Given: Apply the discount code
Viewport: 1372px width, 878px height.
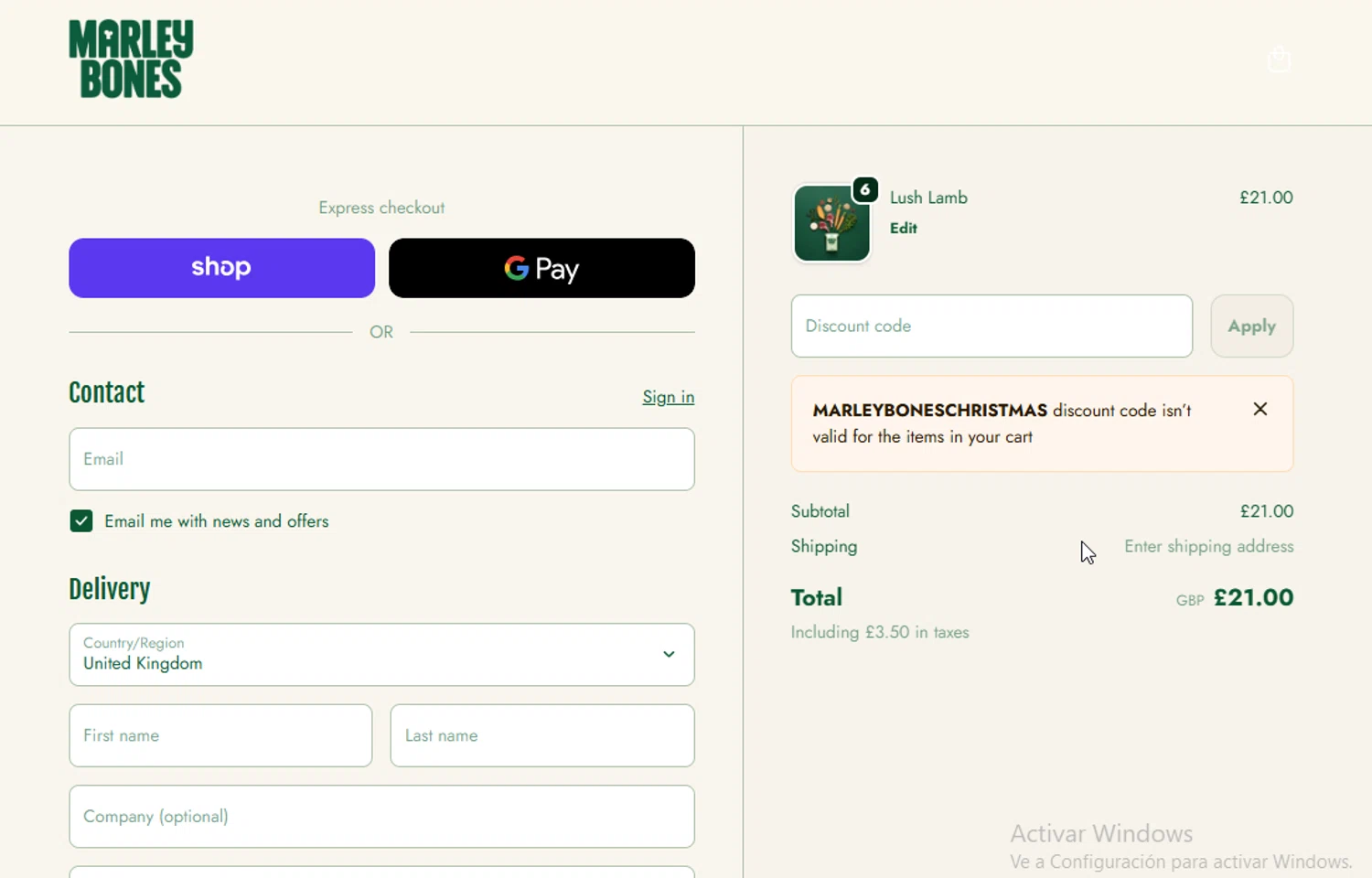Looking at the screenshot, I should coord(1251,326).
